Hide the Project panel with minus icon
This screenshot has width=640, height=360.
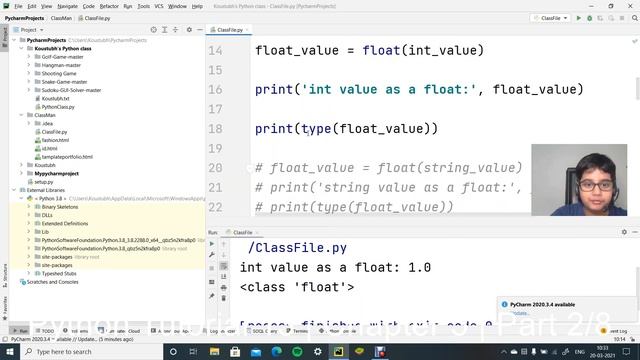tap(200, 30)
